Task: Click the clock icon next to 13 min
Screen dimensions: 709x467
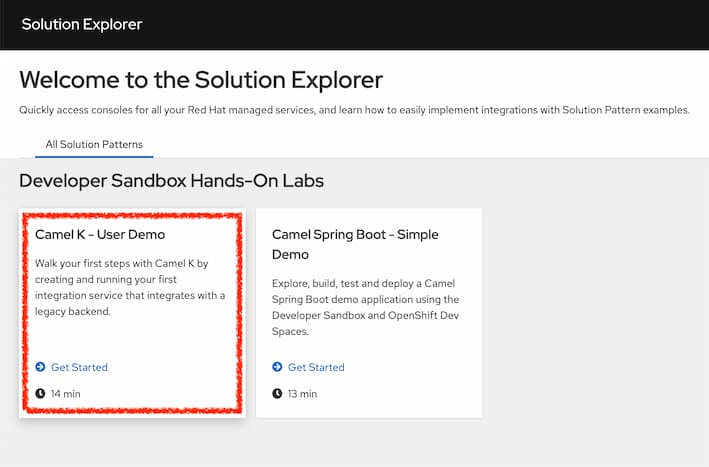Action: point(277,393)
